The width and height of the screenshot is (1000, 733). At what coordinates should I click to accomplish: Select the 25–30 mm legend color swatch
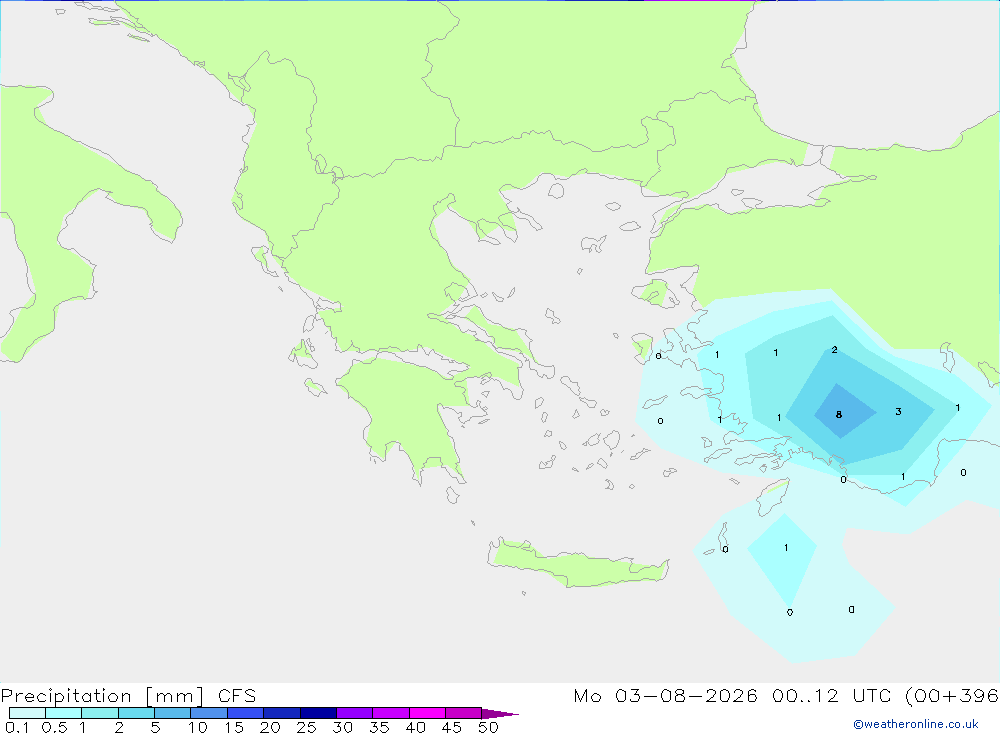(x=318, y=713)
